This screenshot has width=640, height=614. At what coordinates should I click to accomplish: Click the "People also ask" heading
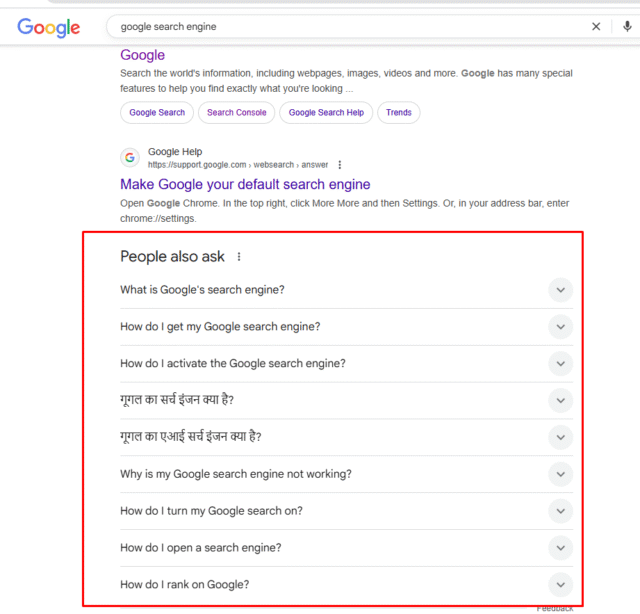point(172,256)
